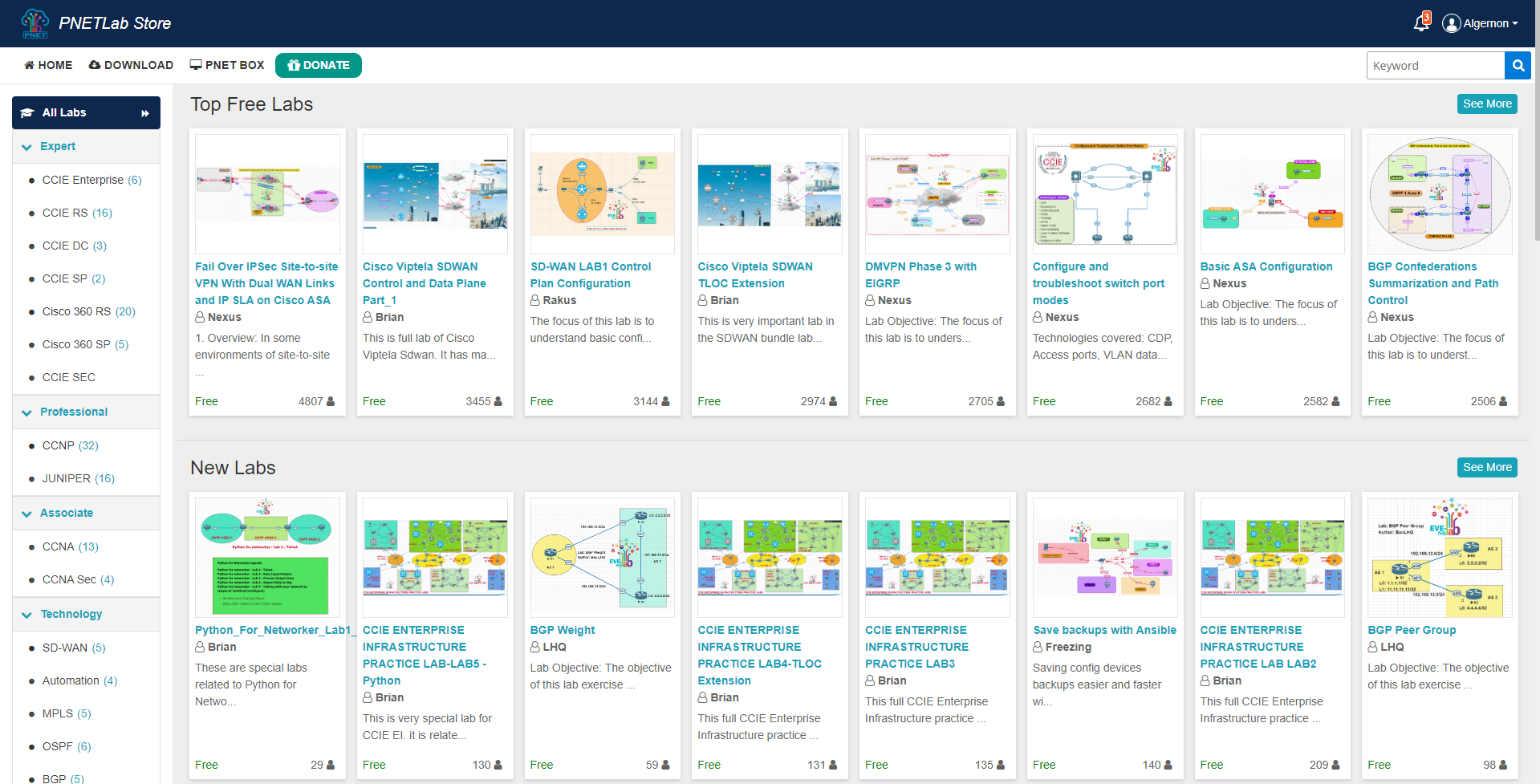Click the user count icon beside 140
This screenshot has width=1540, height=784.
coord(1168,765)
